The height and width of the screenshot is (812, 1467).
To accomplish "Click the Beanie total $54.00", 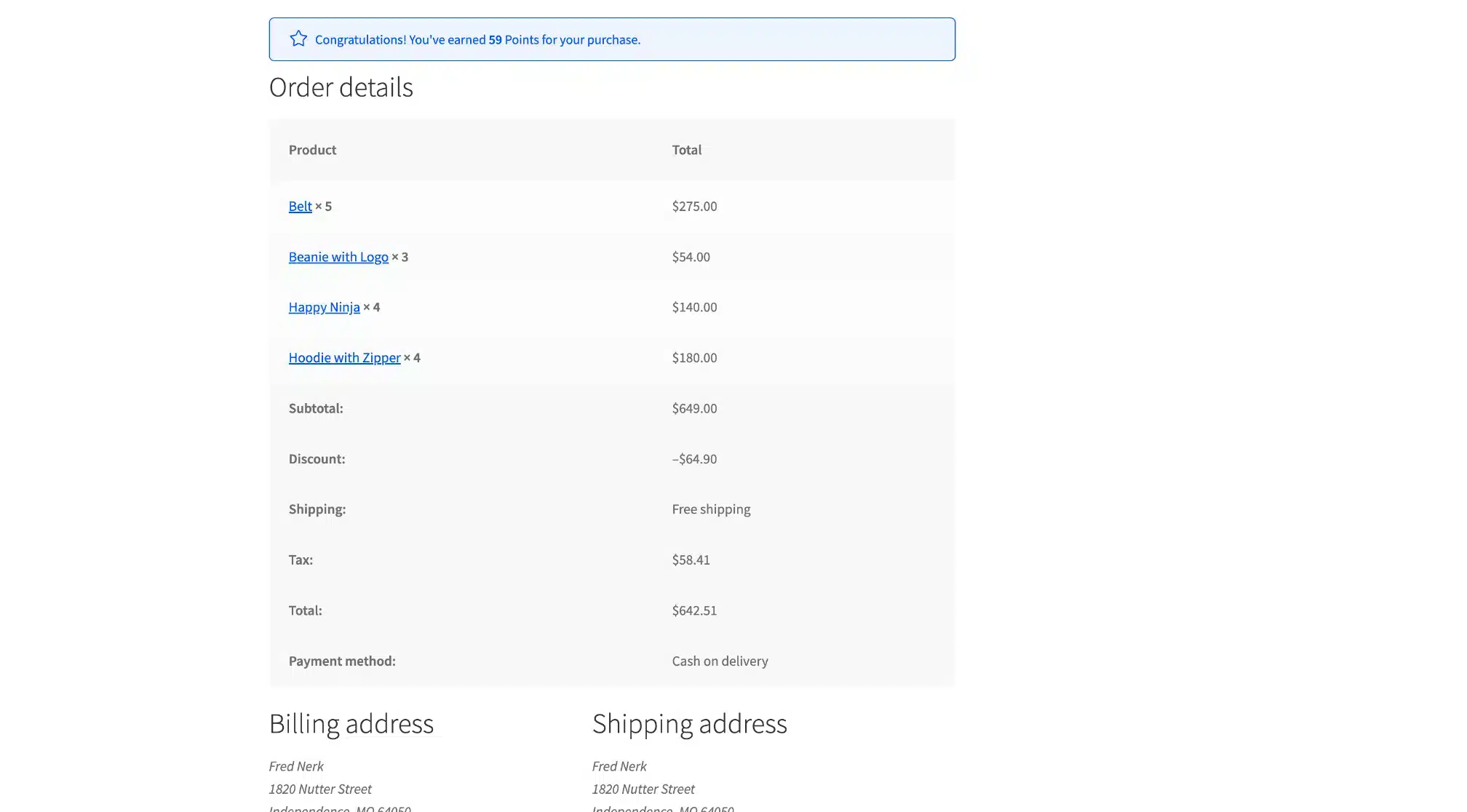I will 691,257.
